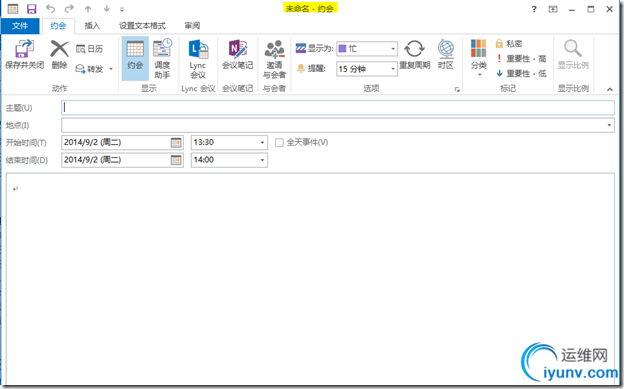Image resolution: width=624 pixels, height=389 pixels.
Task: Switch to Format Text (设置文本格式) tab
Action: (x=142, y=26)
